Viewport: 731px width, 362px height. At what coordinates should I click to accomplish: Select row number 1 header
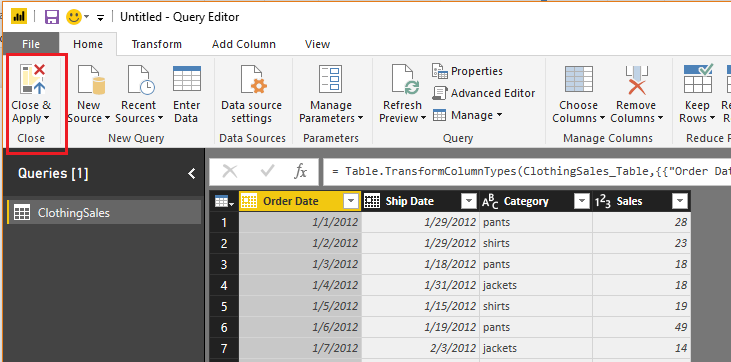coord(224,223)
